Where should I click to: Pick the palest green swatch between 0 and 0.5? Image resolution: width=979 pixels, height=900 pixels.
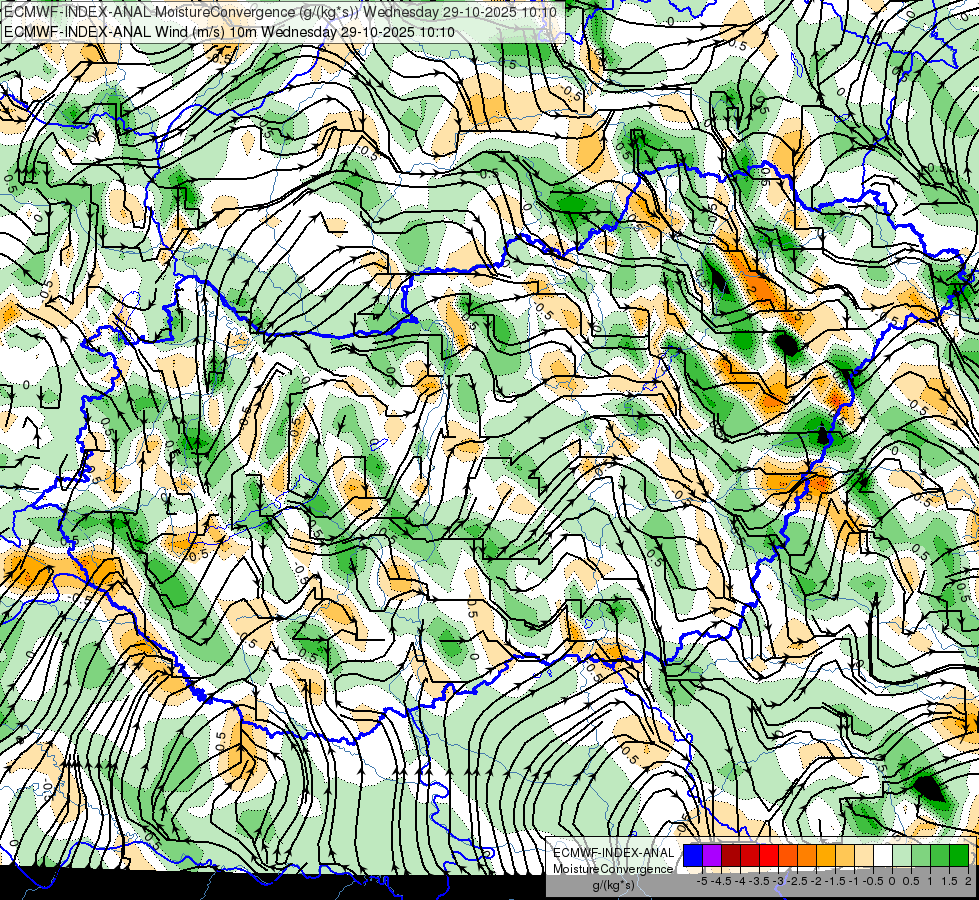point(902,855)
